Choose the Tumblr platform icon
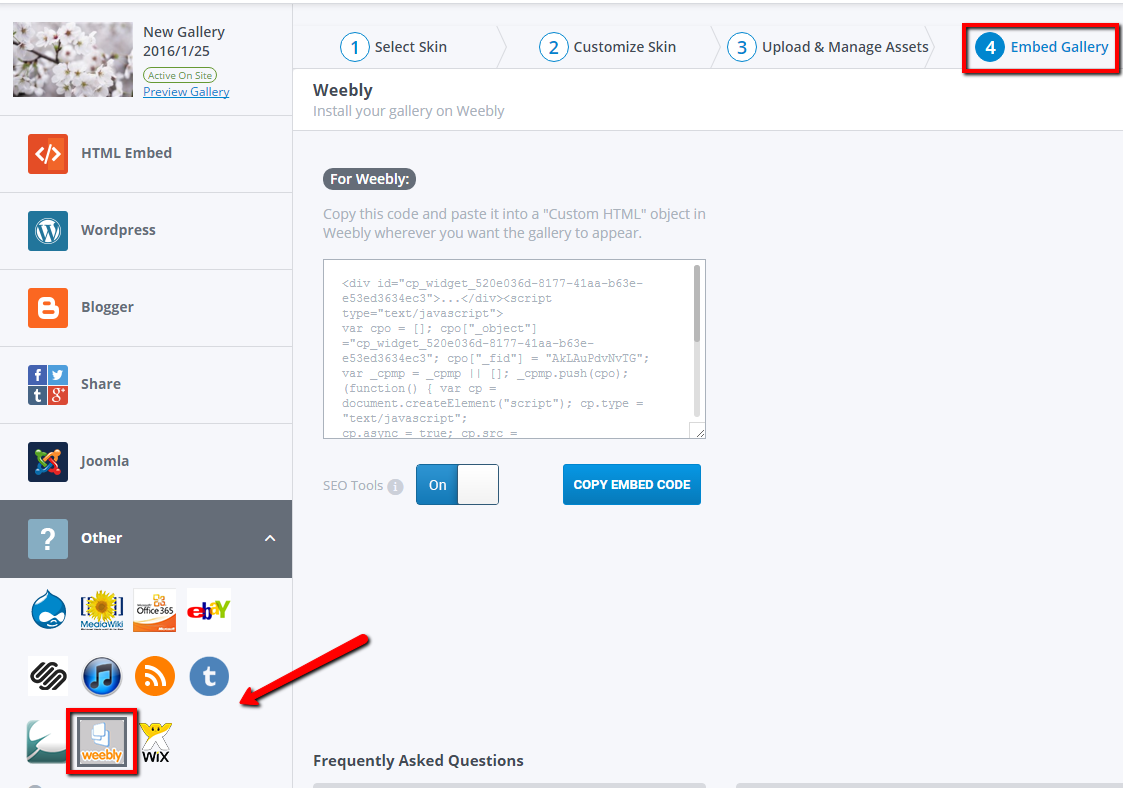 tap(208, 676)
